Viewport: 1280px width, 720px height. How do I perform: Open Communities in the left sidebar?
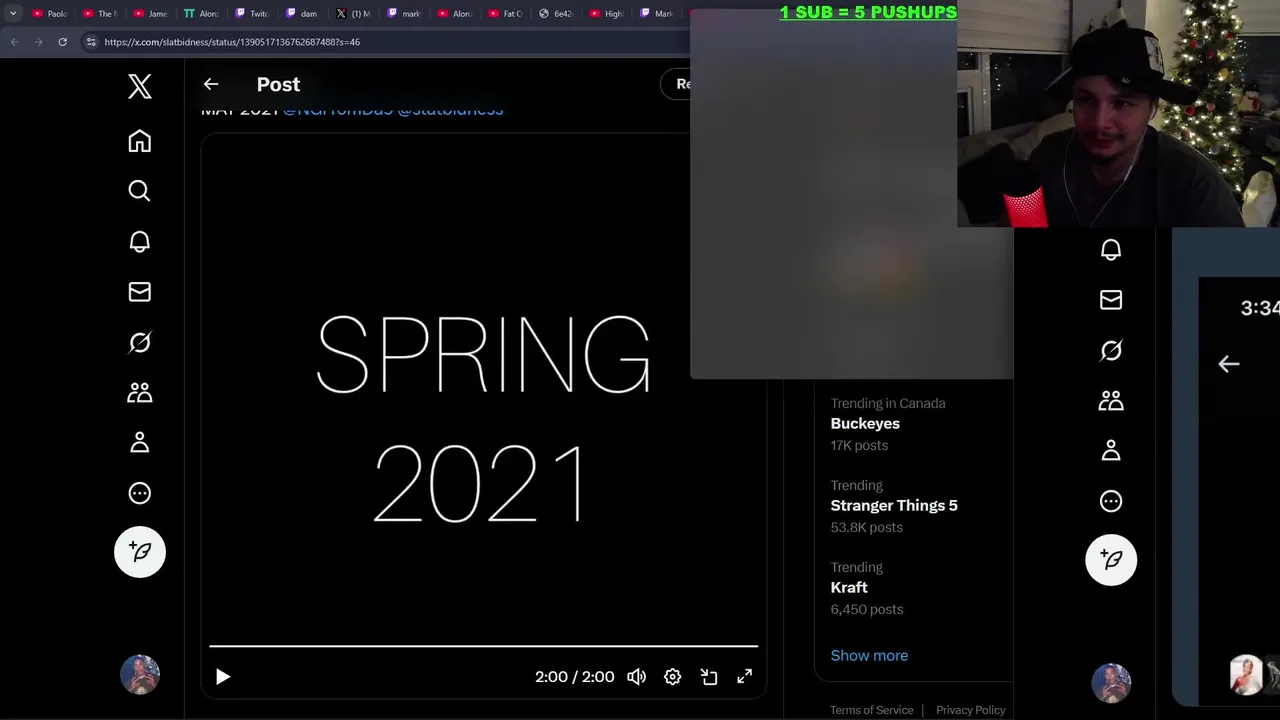tap(140, 392)
